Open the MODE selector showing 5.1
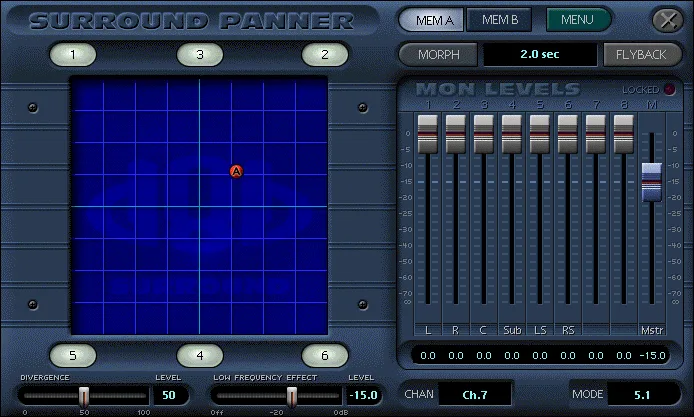 click(x=642, y=394)
